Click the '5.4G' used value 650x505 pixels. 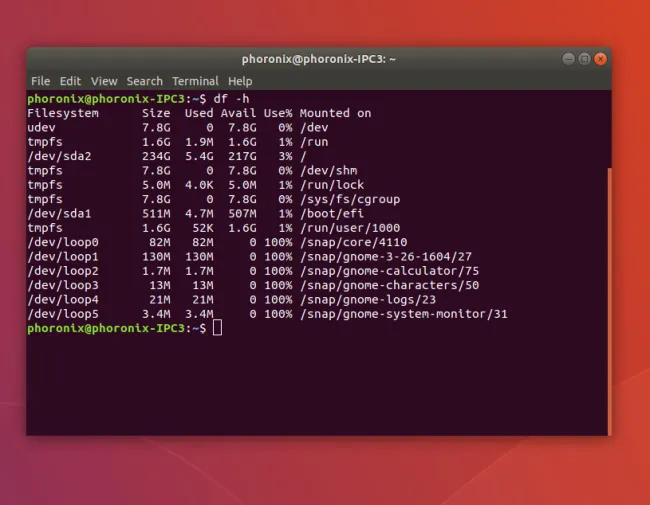pos(199,156)
